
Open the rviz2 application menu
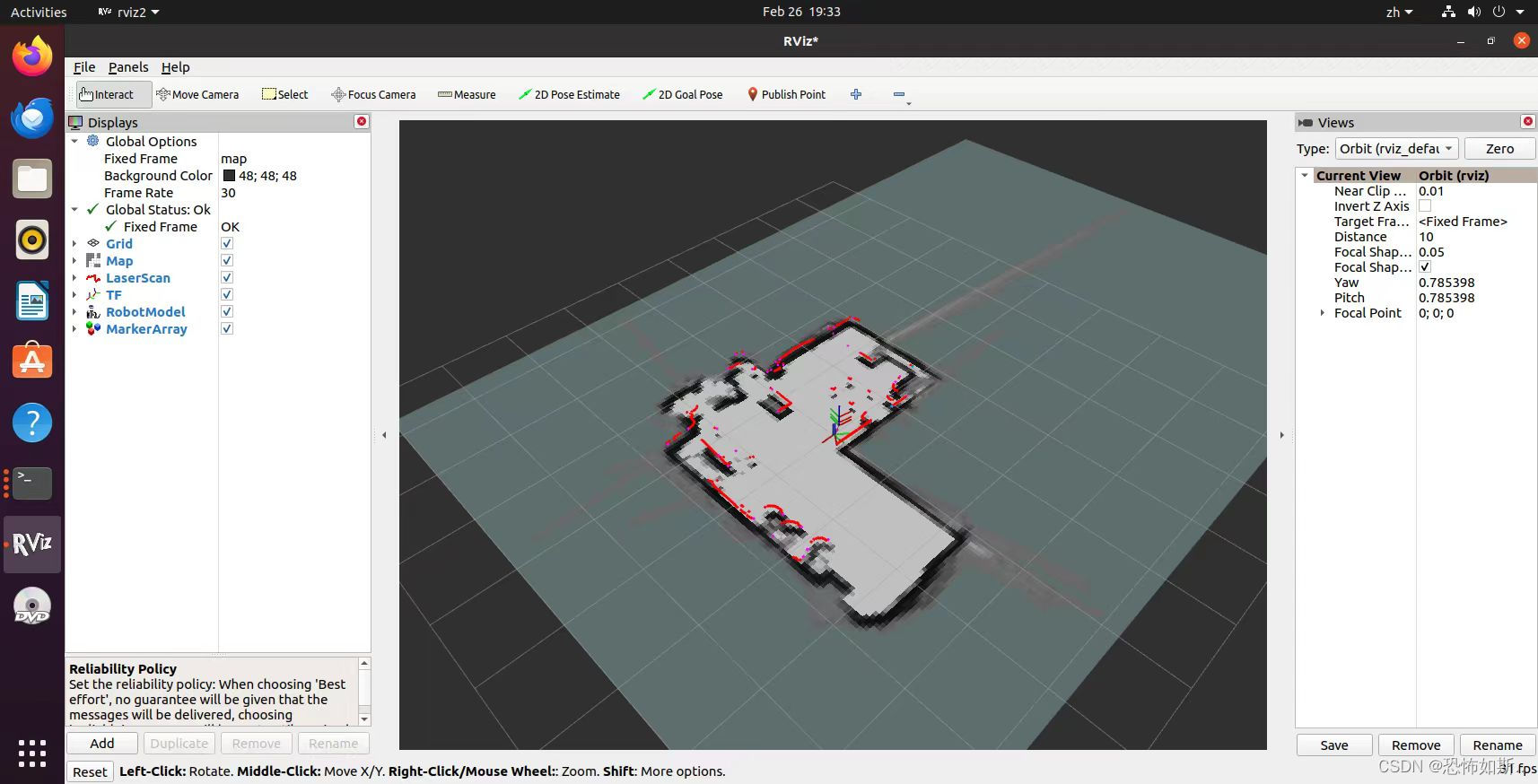[128, 12]
